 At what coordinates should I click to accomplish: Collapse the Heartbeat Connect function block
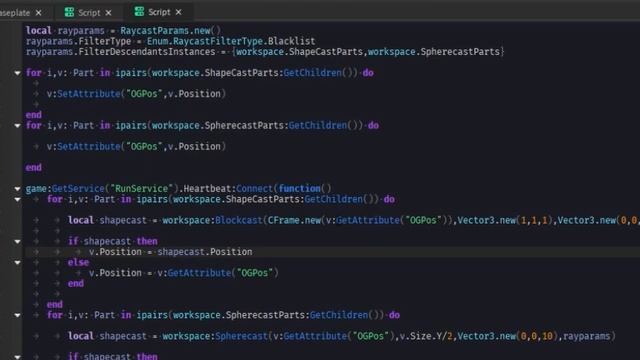point(17,189)
